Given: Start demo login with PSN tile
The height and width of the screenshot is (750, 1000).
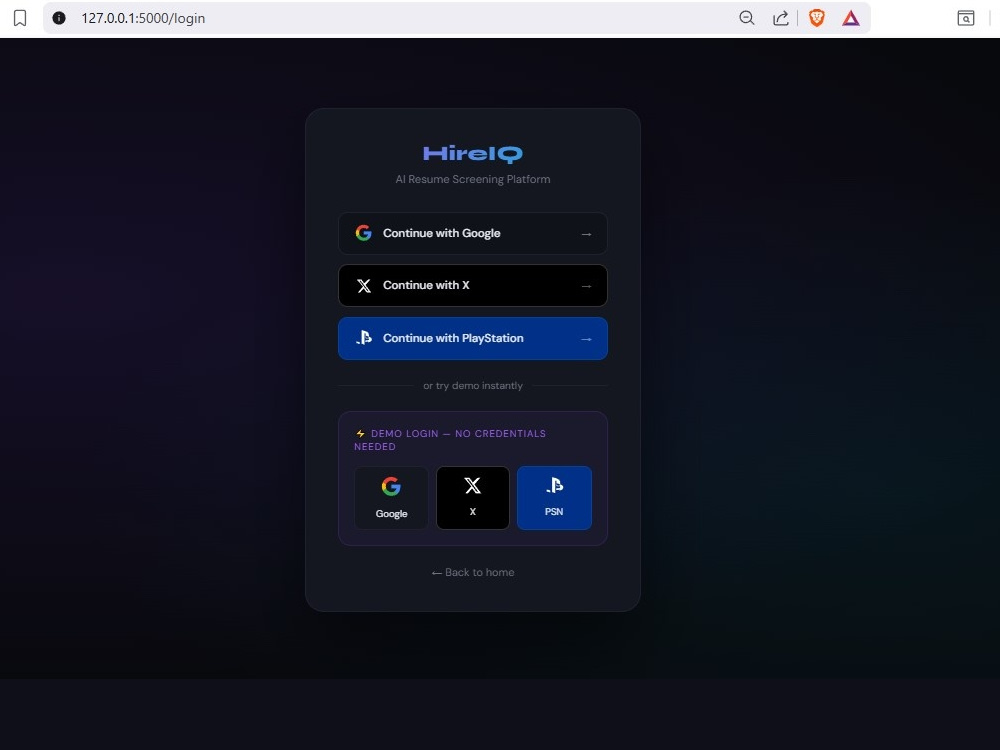Looking at the screenshot, I should coord(554,497).
